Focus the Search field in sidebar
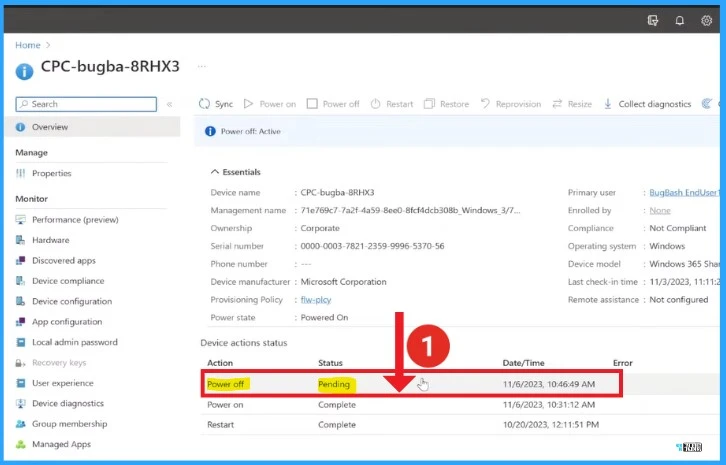Viewport: 726px width, 465px height. (86, 104)
